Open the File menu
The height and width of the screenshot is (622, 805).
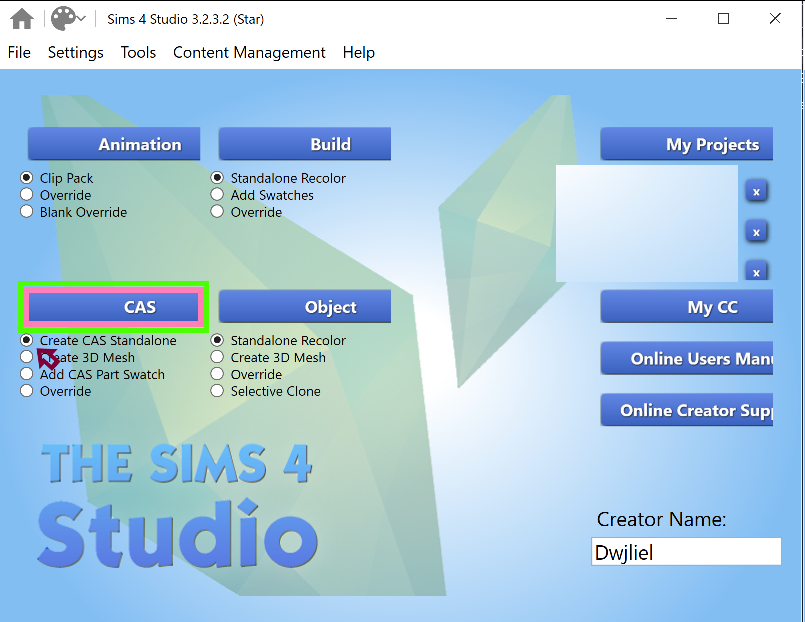(x=19, y=52)
